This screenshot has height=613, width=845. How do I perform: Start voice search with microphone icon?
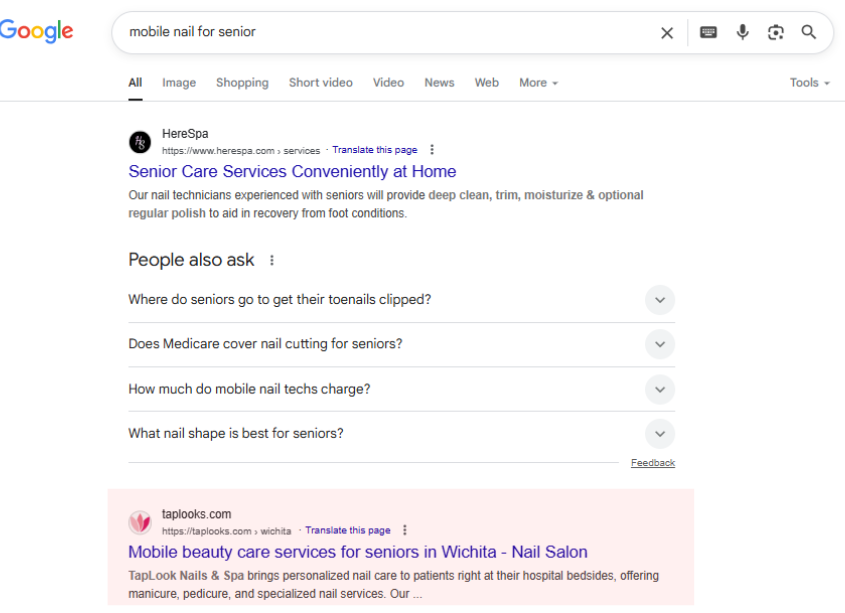[743, 32]
